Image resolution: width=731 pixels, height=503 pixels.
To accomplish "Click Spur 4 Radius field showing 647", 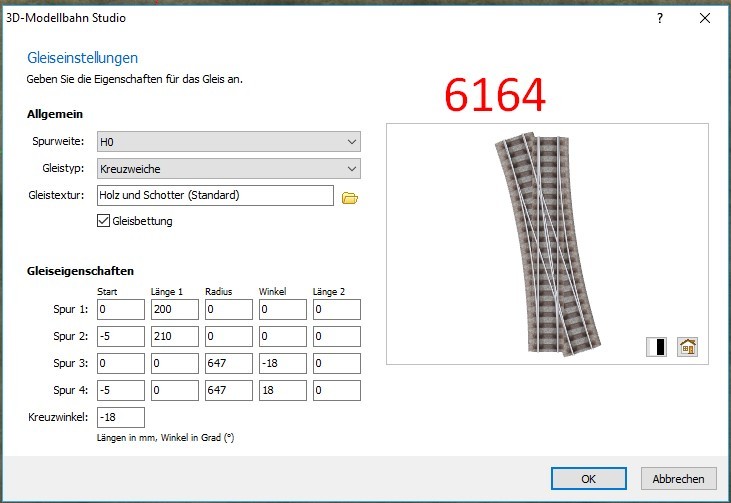I will pos(229,391).
